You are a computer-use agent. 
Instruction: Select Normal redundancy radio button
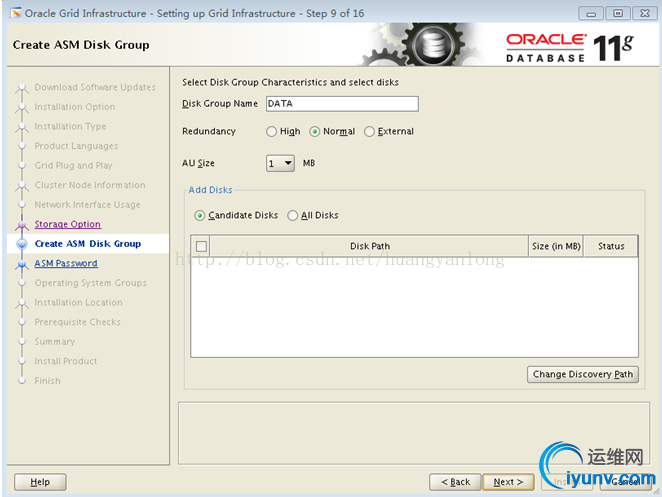(x=315, y=132)
